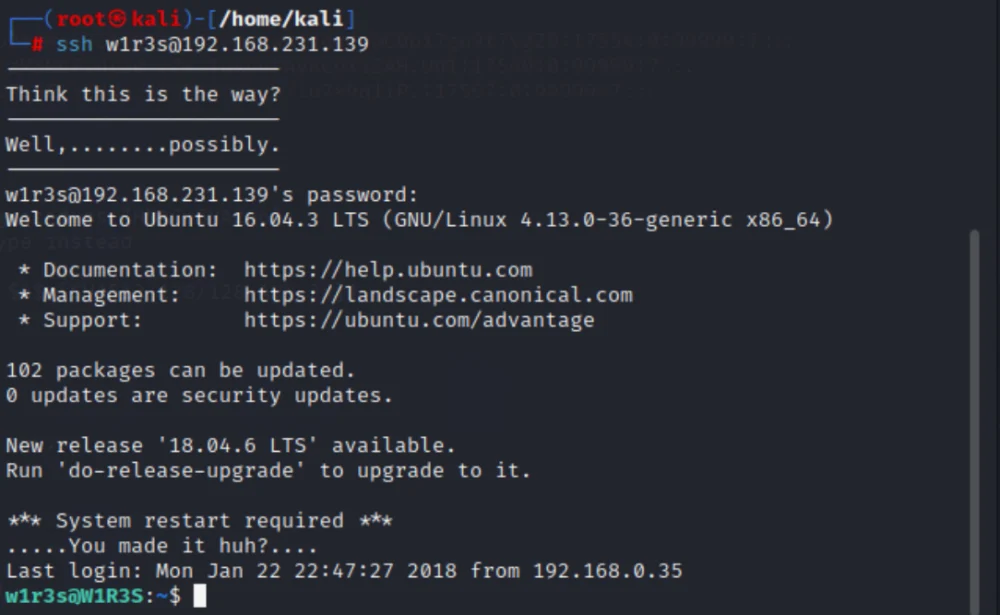Open the landscape.canonical.com management link

pos(438,295)
